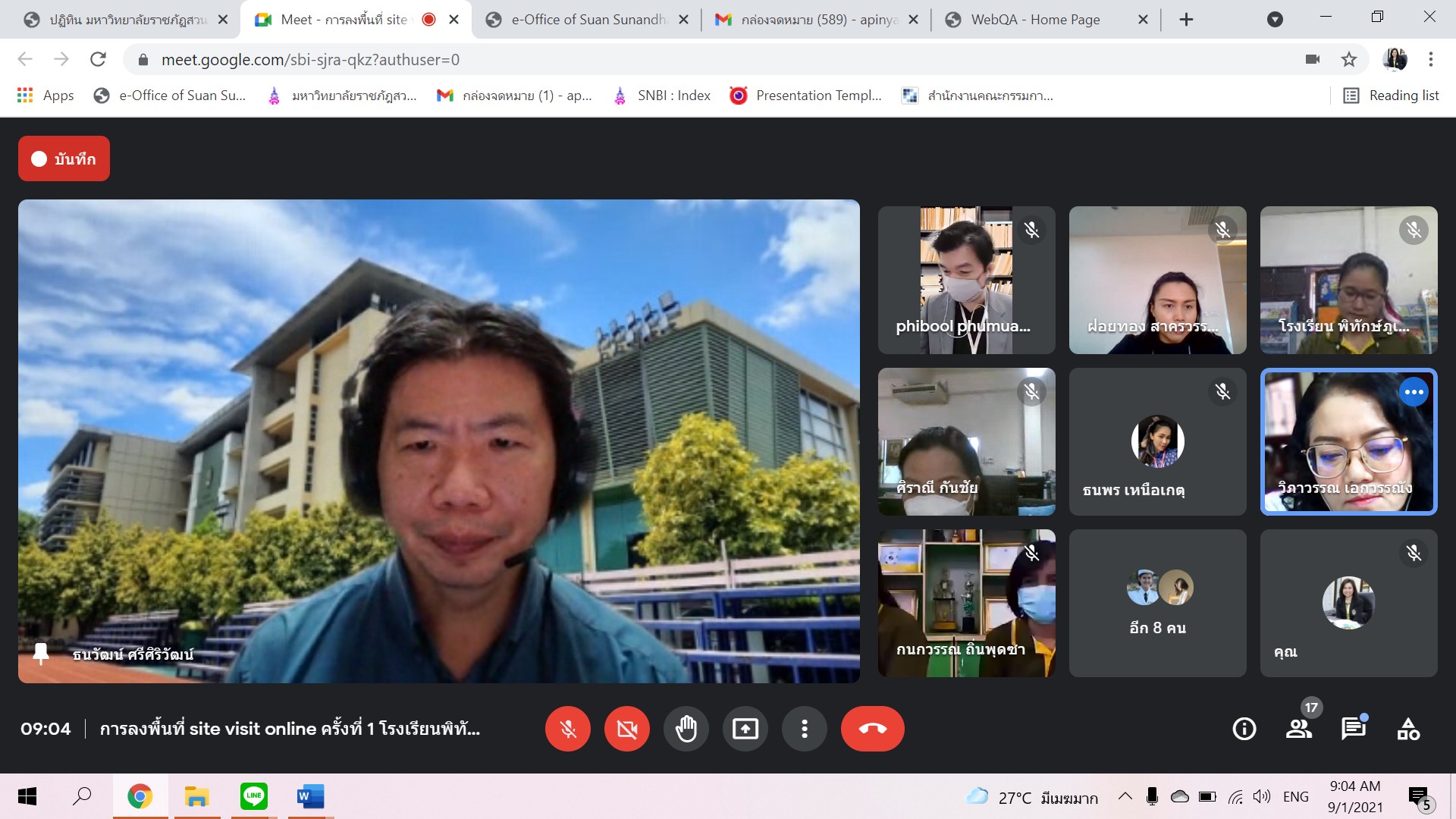The image size is (1456, 819).
Task: Click the Present now screen share icon
Action: coord(745,729)
